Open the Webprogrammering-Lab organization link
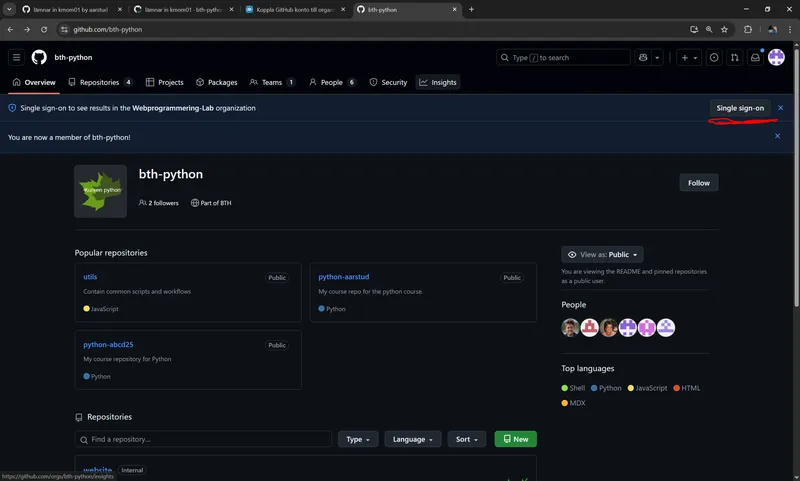 (x=172, y=108)
